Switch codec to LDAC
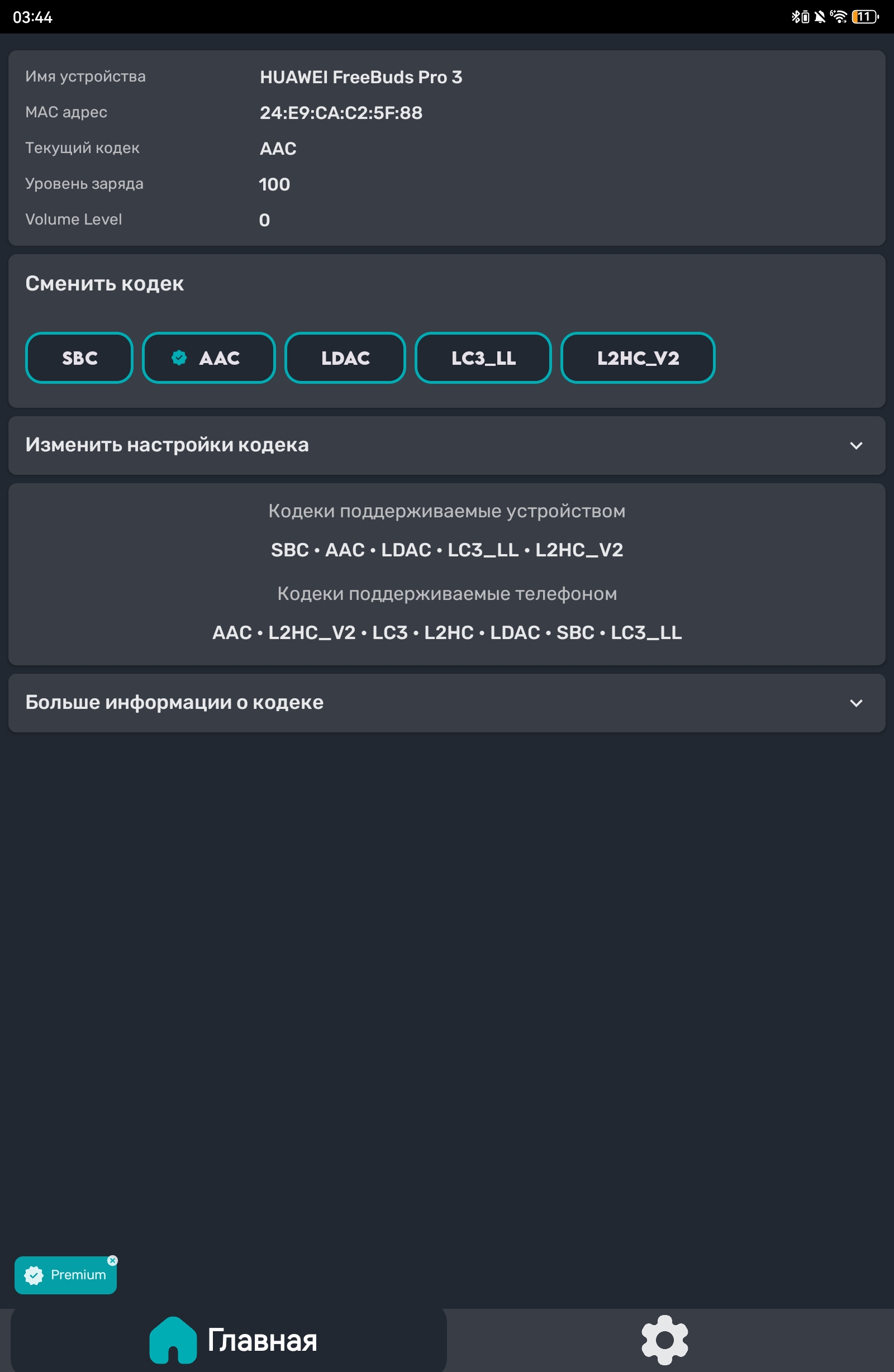Image resolution: width=894 pixels, height=1372 pixels. coord(345,358)
